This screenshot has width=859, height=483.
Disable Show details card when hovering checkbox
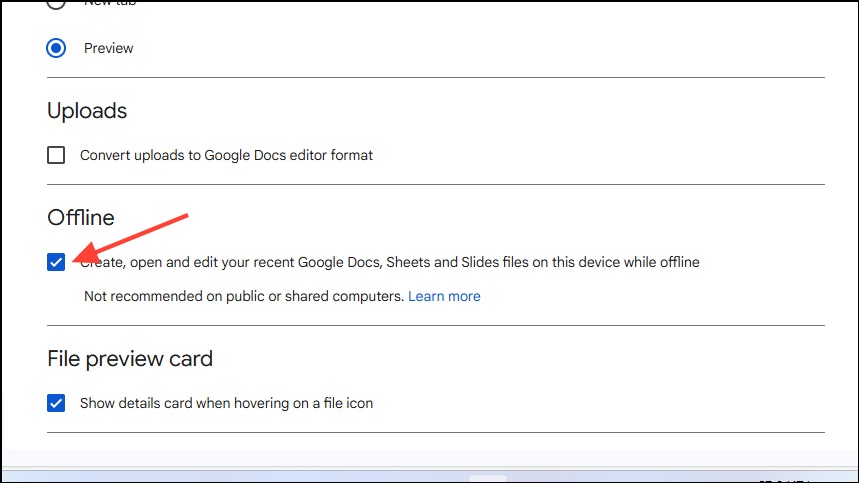coord(56,403)
